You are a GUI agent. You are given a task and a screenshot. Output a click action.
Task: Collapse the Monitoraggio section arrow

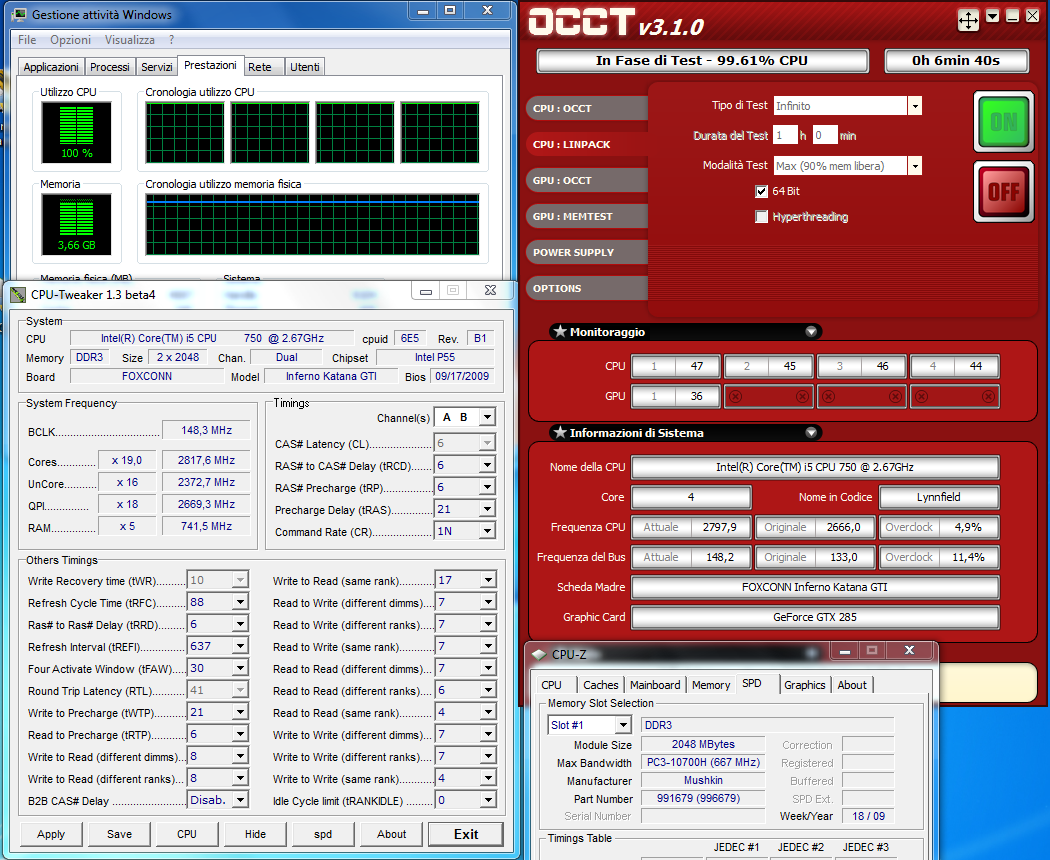(811, 332)
